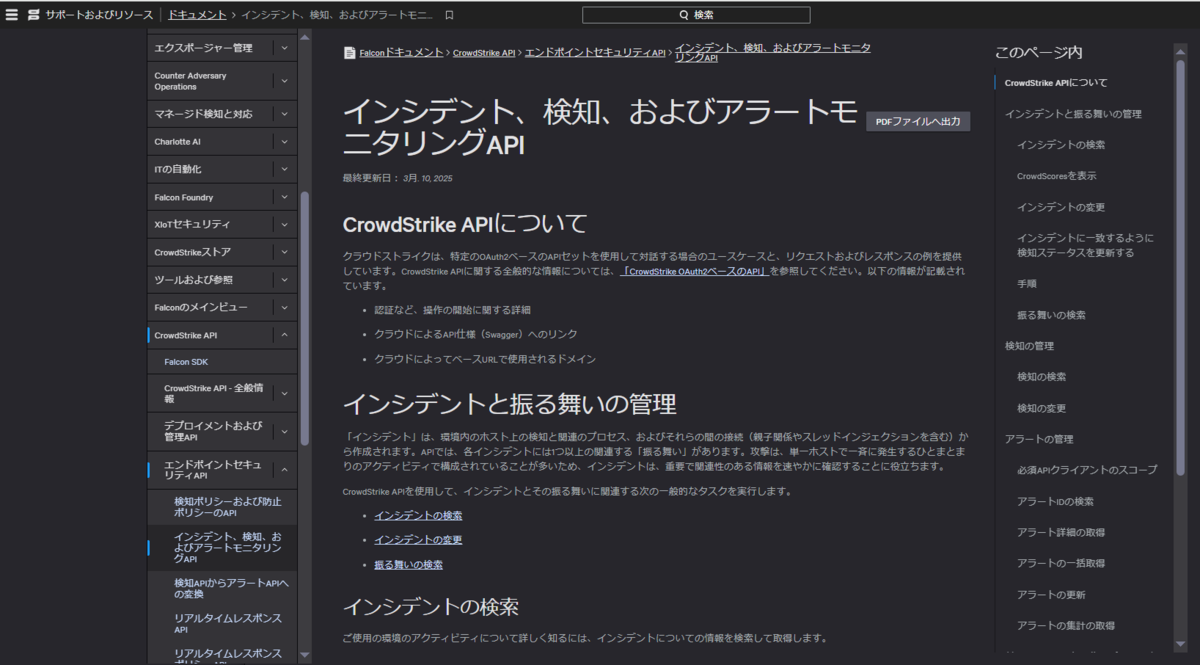The width and height of the screenshot is (1200, 665).
Task: Click the last breadcrumb インシデント、検知…モニタリングAPI
Action: pyautogui.click(x=772, y=53)
